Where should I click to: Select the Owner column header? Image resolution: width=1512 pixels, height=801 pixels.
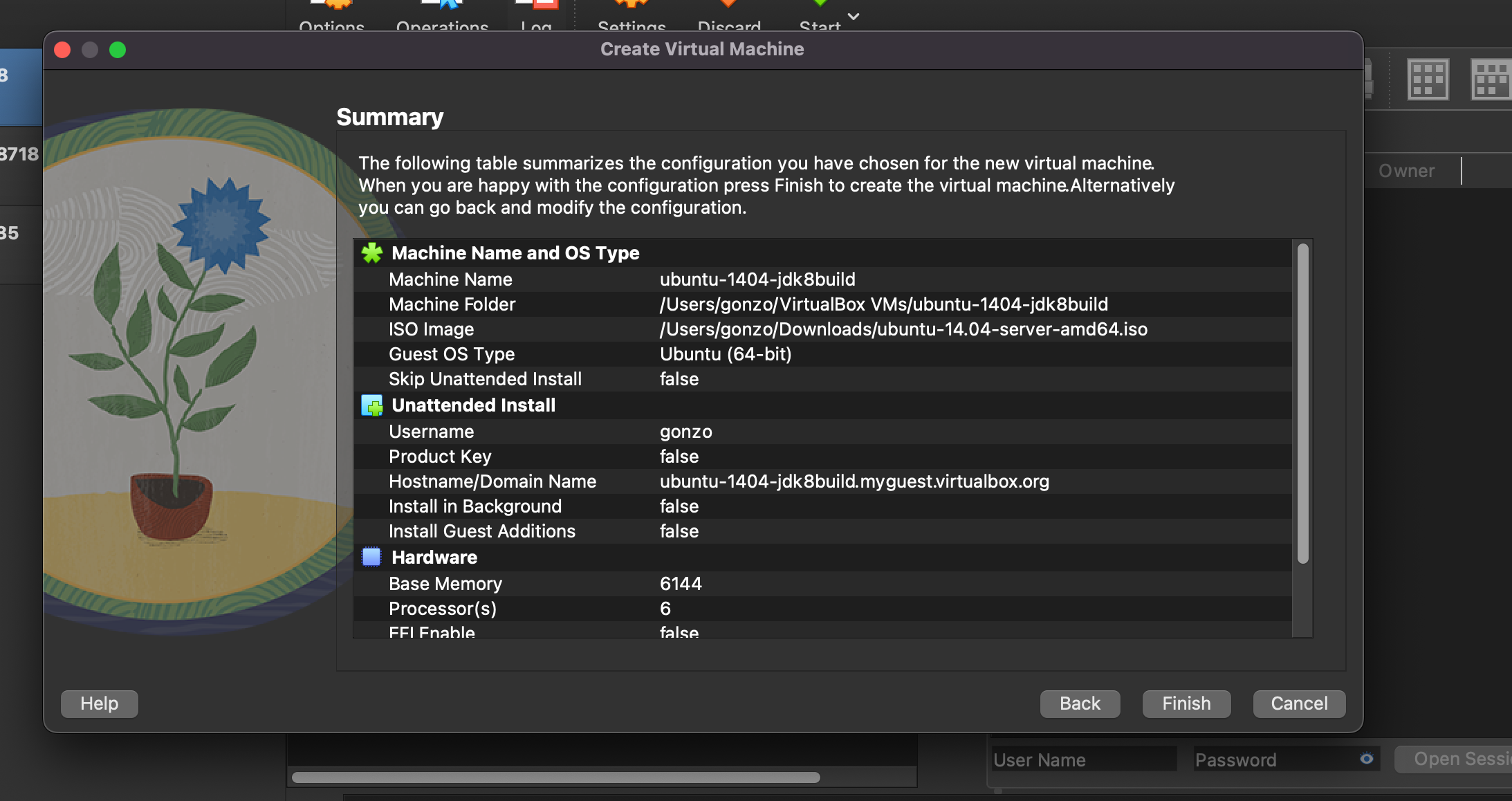(1406, 171)
